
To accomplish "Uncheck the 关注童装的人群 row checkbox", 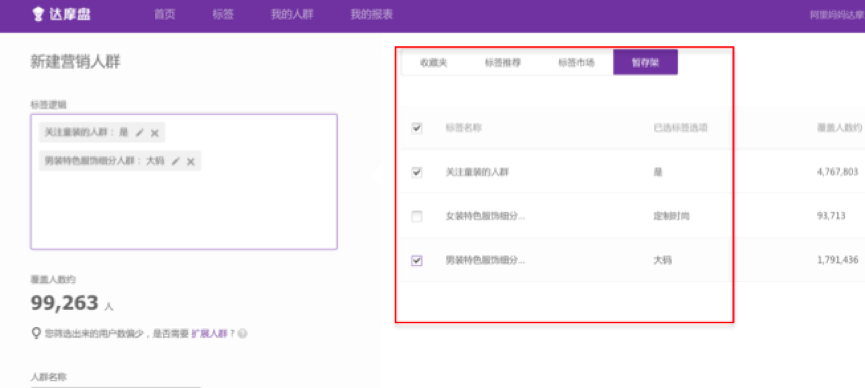I will [417, 172].
